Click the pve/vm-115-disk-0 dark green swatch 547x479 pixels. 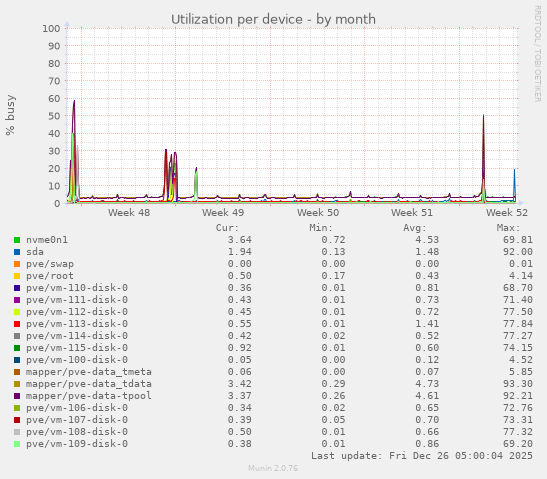17,348
